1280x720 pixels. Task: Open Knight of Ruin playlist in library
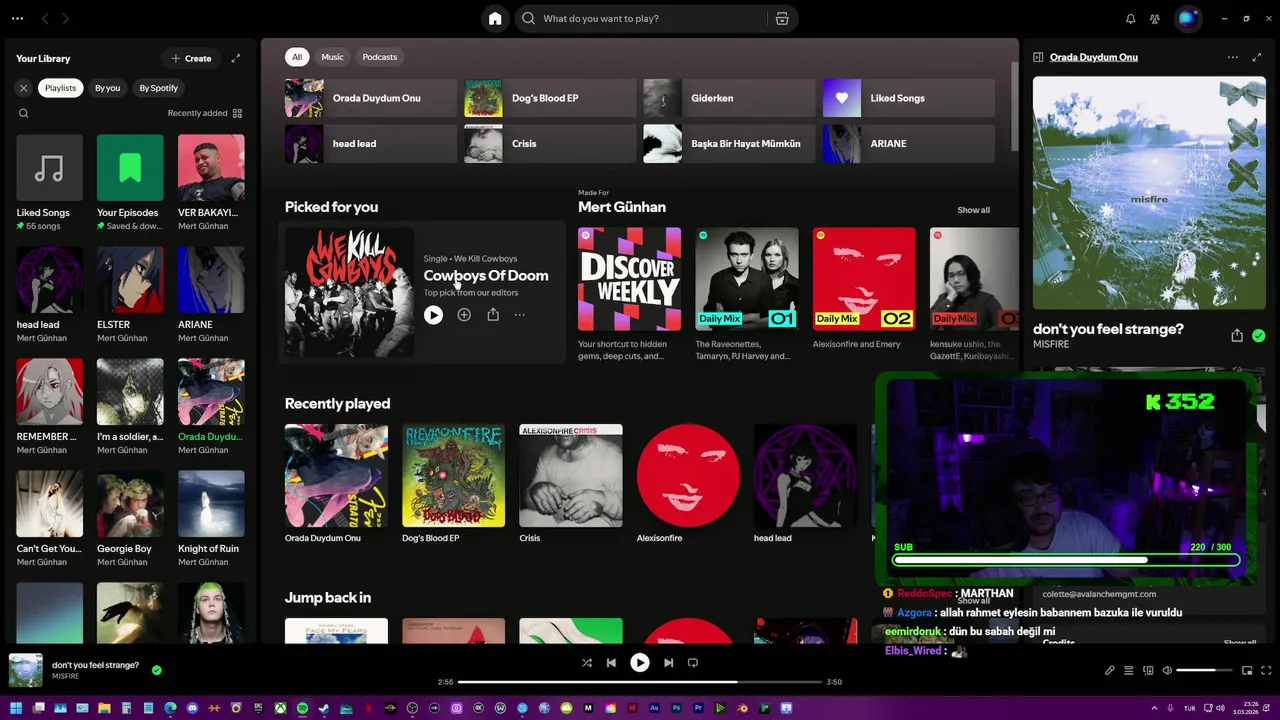tap(211, 519)
